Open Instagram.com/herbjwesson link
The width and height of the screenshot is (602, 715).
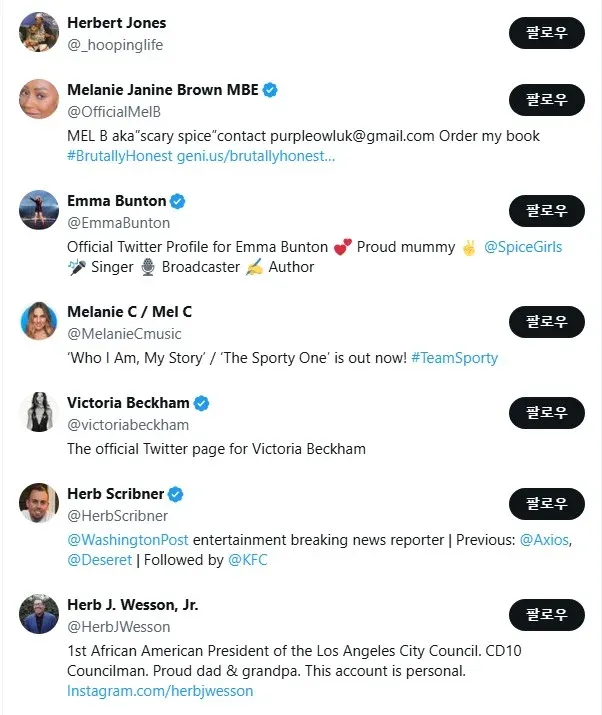click(160, 691)
